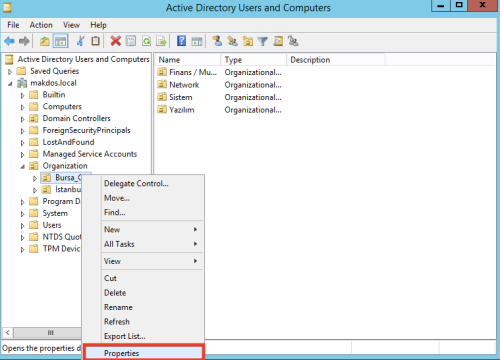Open the Help menu
Image resolution: width=500 pixels, height=360 pixels.
coord(98,25)
